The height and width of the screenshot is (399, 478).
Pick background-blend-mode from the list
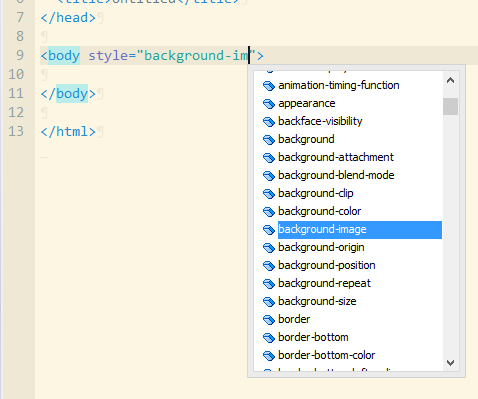[336, 176]
